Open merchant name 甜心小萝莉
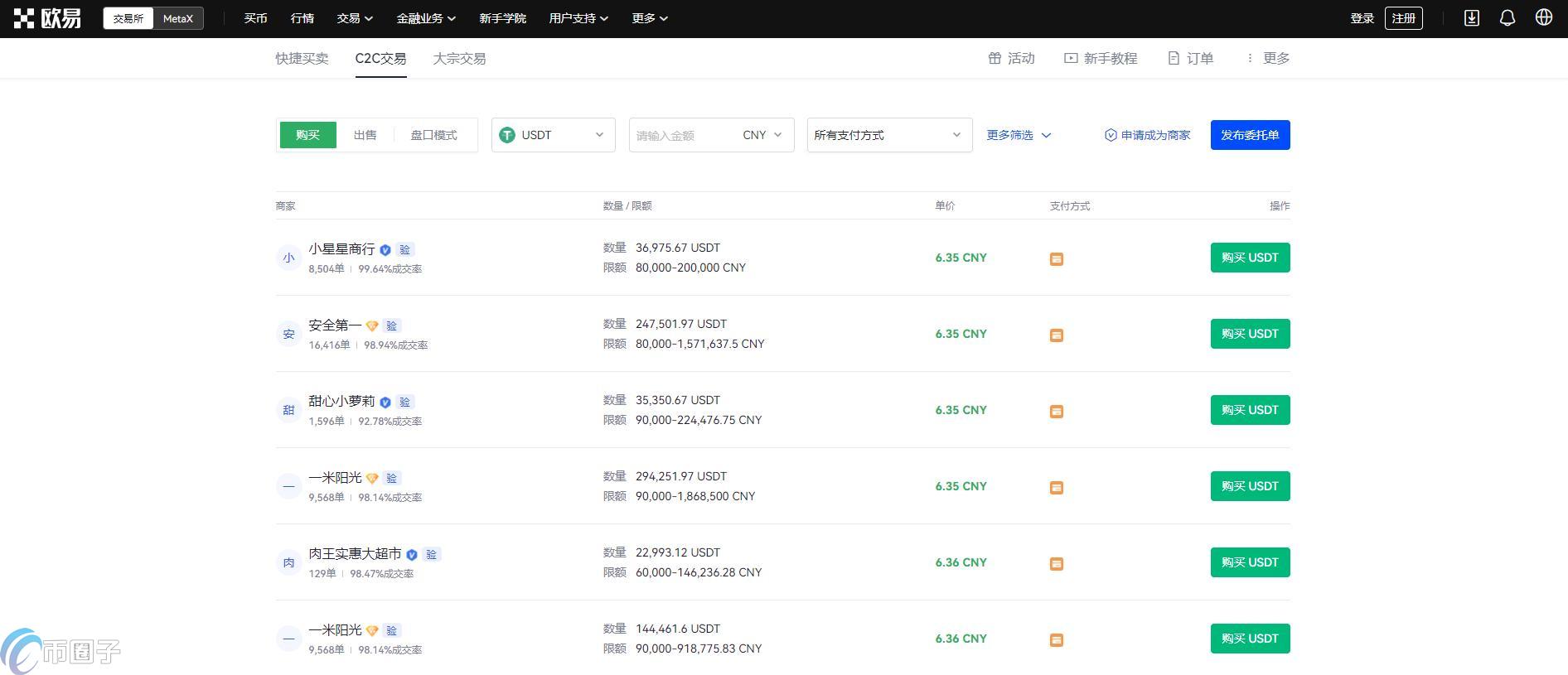 (341, 402)
